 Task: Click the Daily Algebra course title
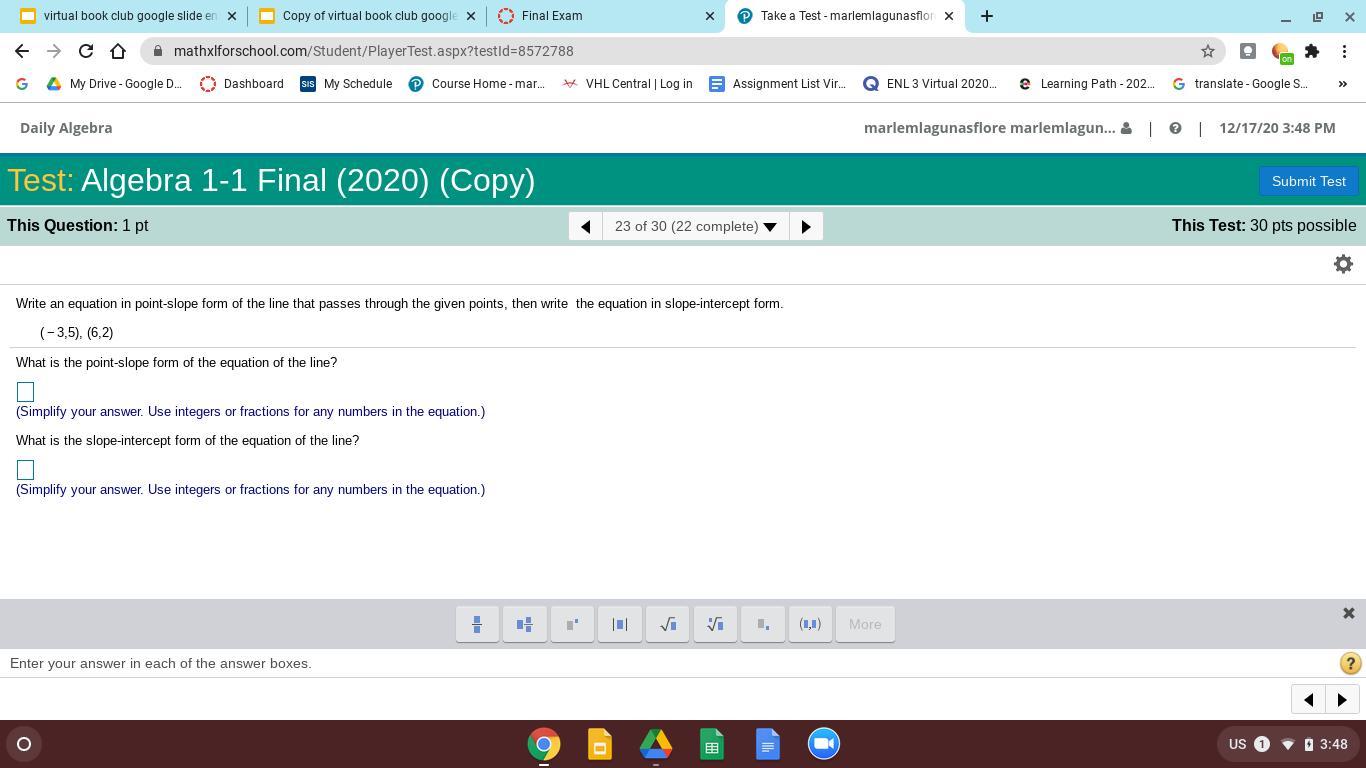[x=66, y=128]
